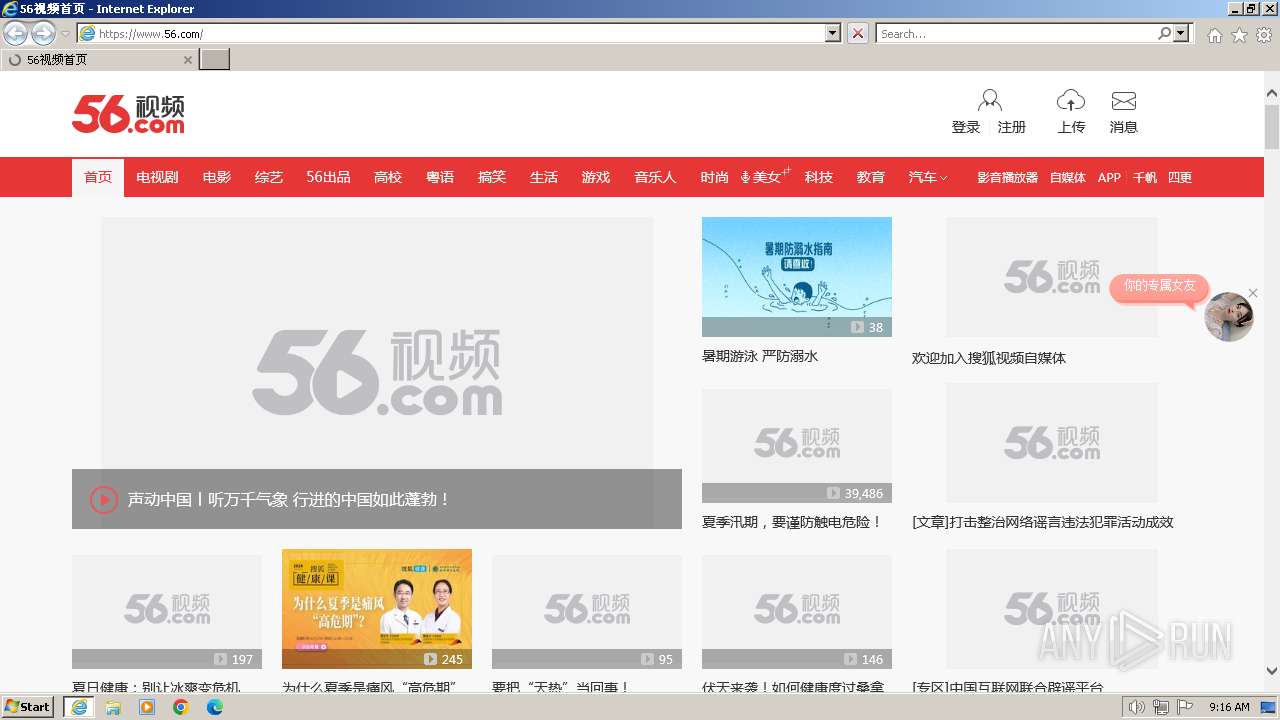Go to the 音乐人 section

tap(655, 177)
